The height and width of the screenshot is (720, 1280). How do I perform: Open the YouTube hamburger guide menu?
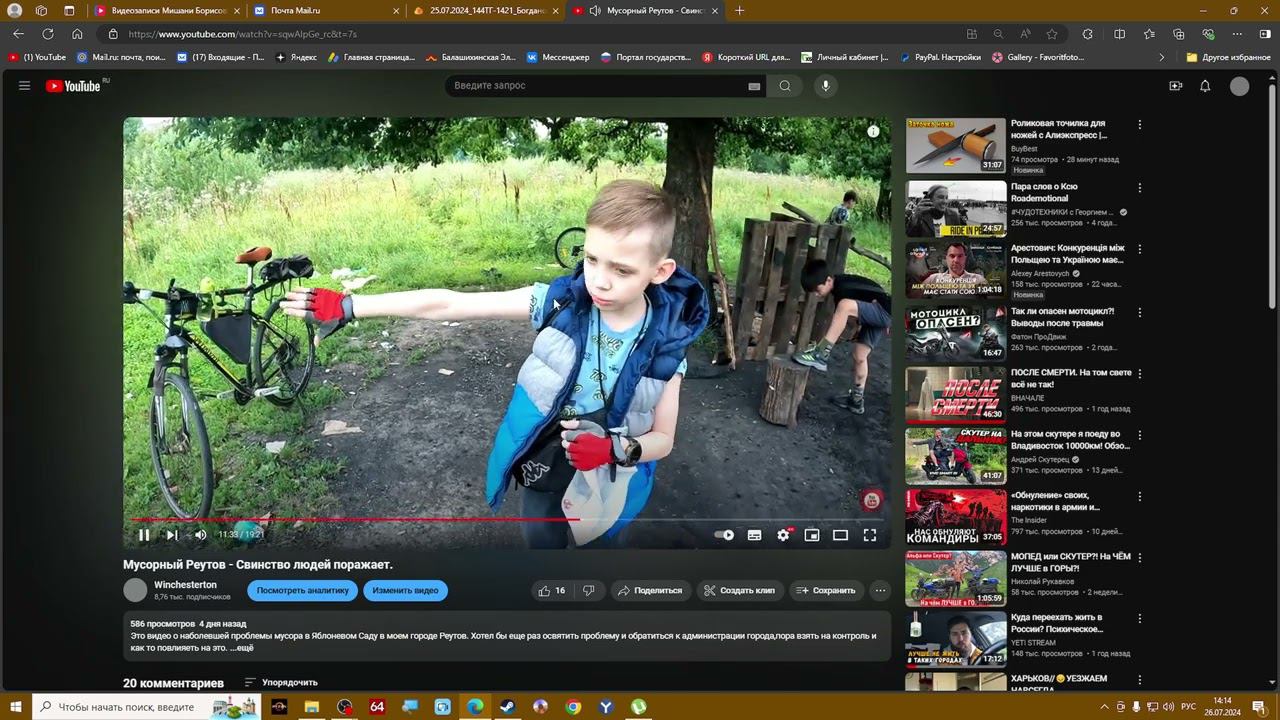[x=24, y=86]
